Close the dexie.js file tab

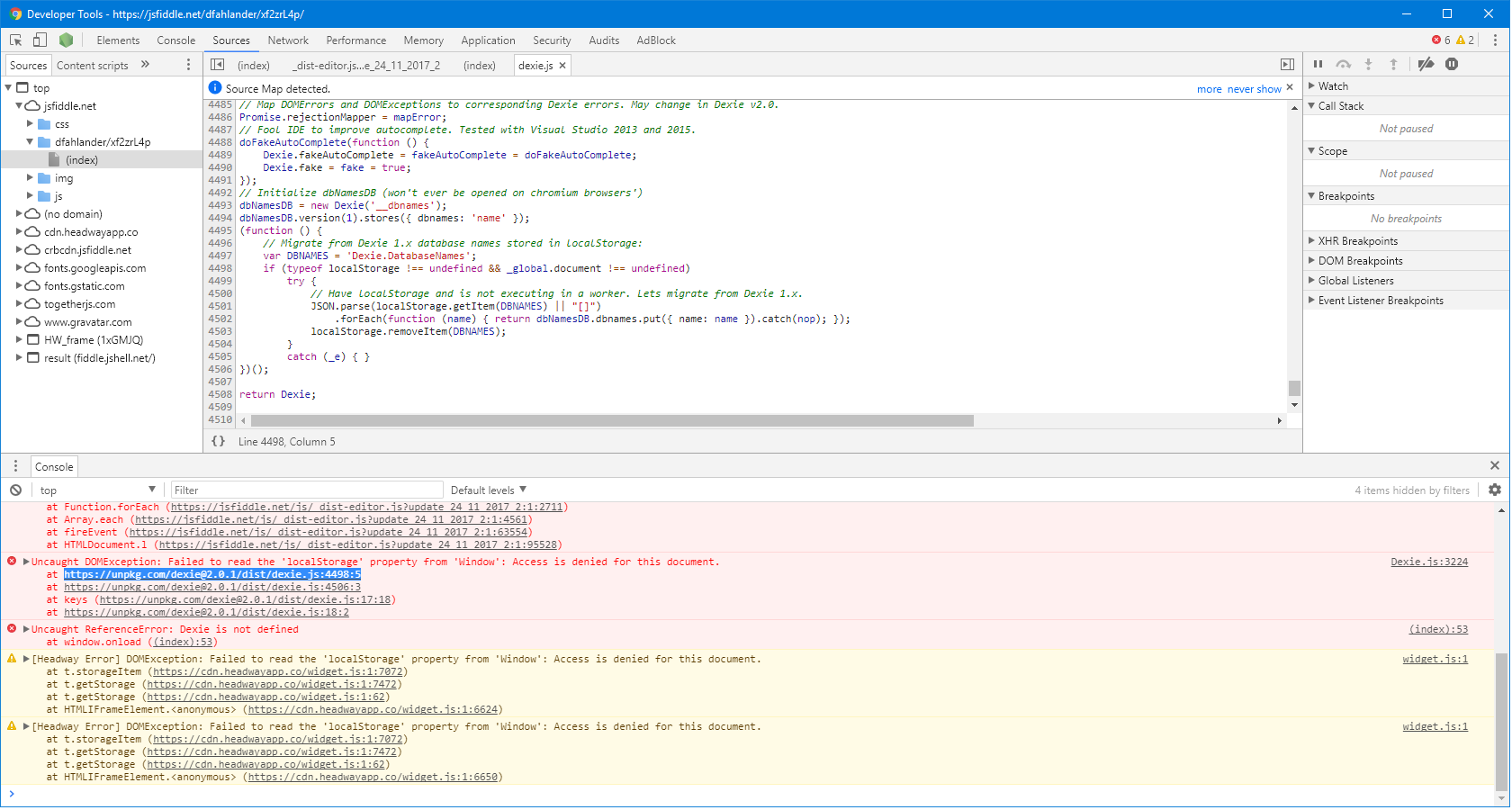click(562, 66)
